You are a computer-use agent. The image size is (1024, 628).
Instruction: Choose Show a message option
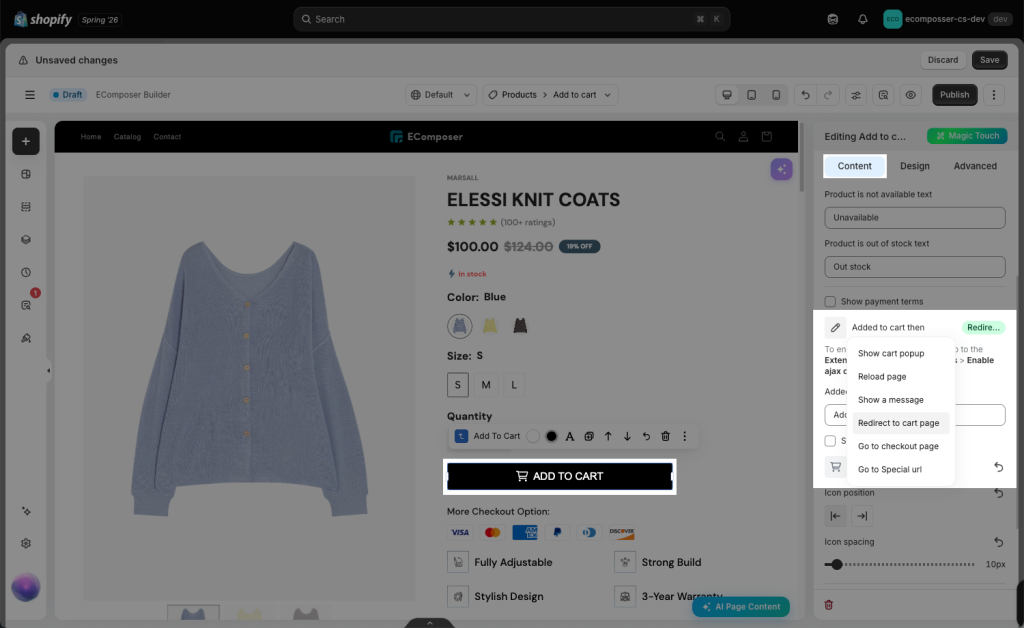pyautogui.click(x=901, y=400)
